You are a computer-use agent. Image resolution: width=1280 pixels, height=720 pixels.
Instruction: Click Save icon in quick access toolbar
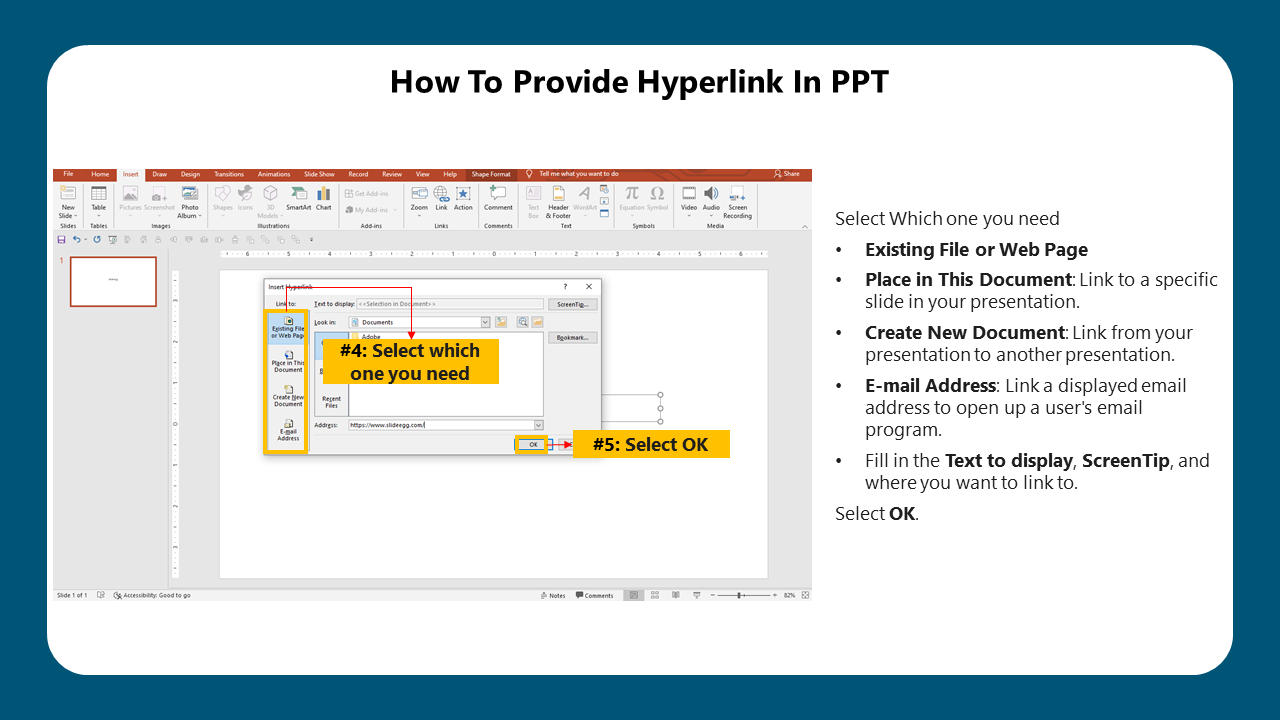[x=62, y=240]
